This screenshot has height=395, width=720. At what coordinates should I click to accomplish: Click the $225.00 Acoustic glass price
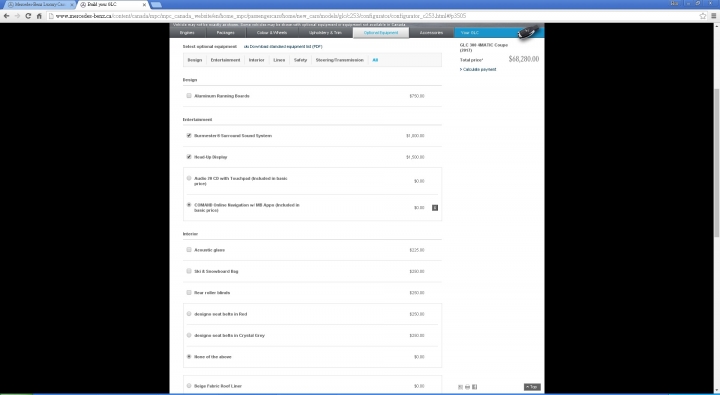417,250
